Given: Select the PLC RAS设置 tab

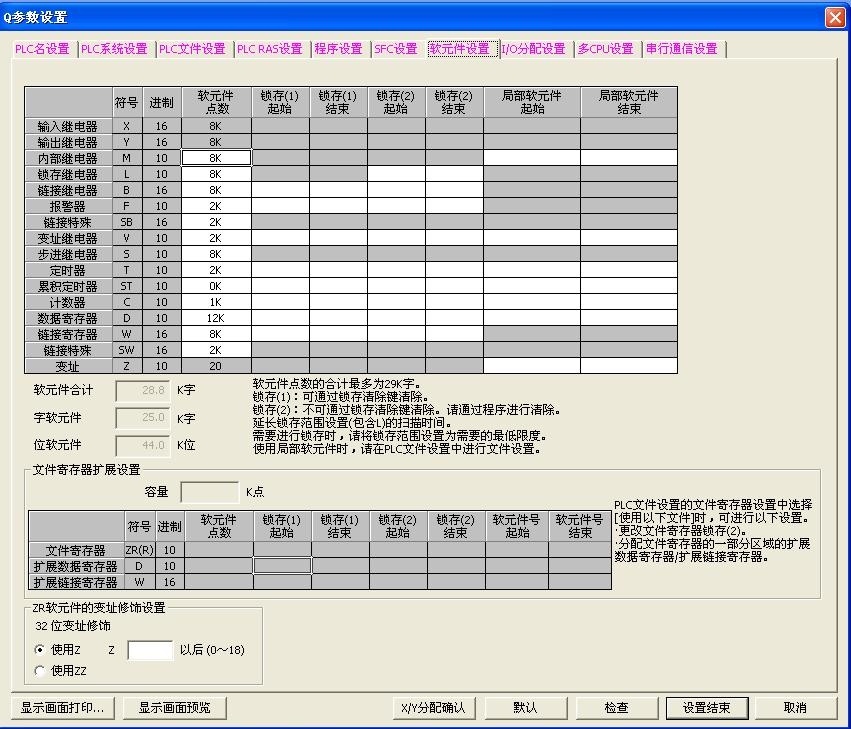Looking at the screenshot, I should pyautogui.click(x=270, y=49).
